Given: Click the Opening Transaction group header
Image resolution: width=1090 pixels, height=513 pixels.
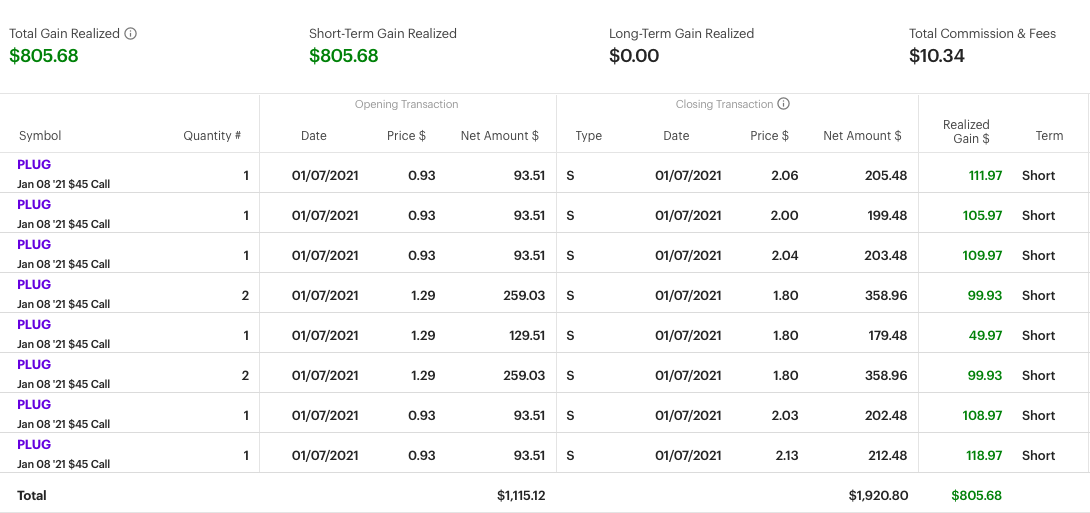Looking at the screenshot, I should [406, 104].
